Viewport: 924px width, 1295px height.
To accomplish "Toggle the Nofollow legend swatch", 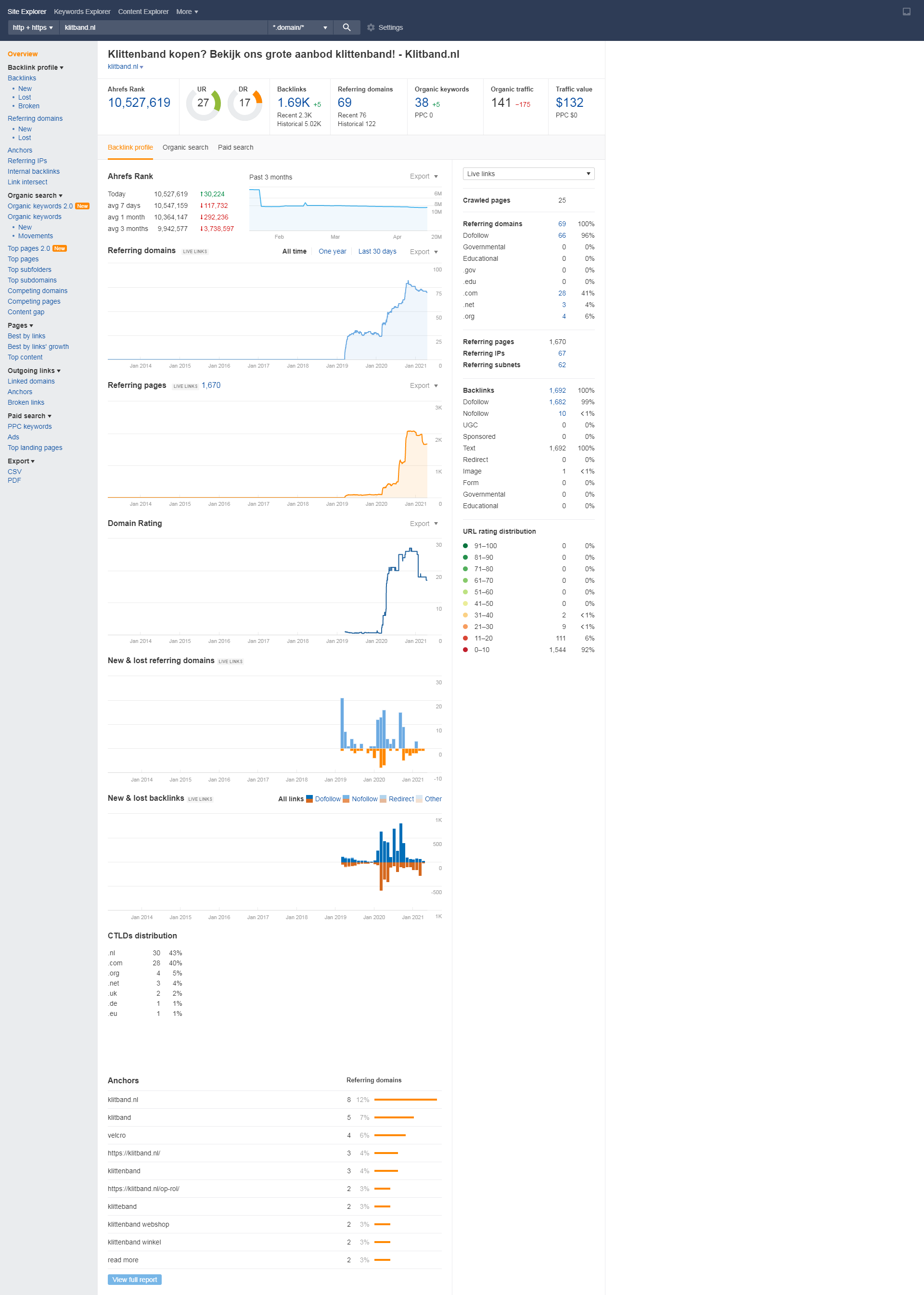I will [x=346, y=799].
